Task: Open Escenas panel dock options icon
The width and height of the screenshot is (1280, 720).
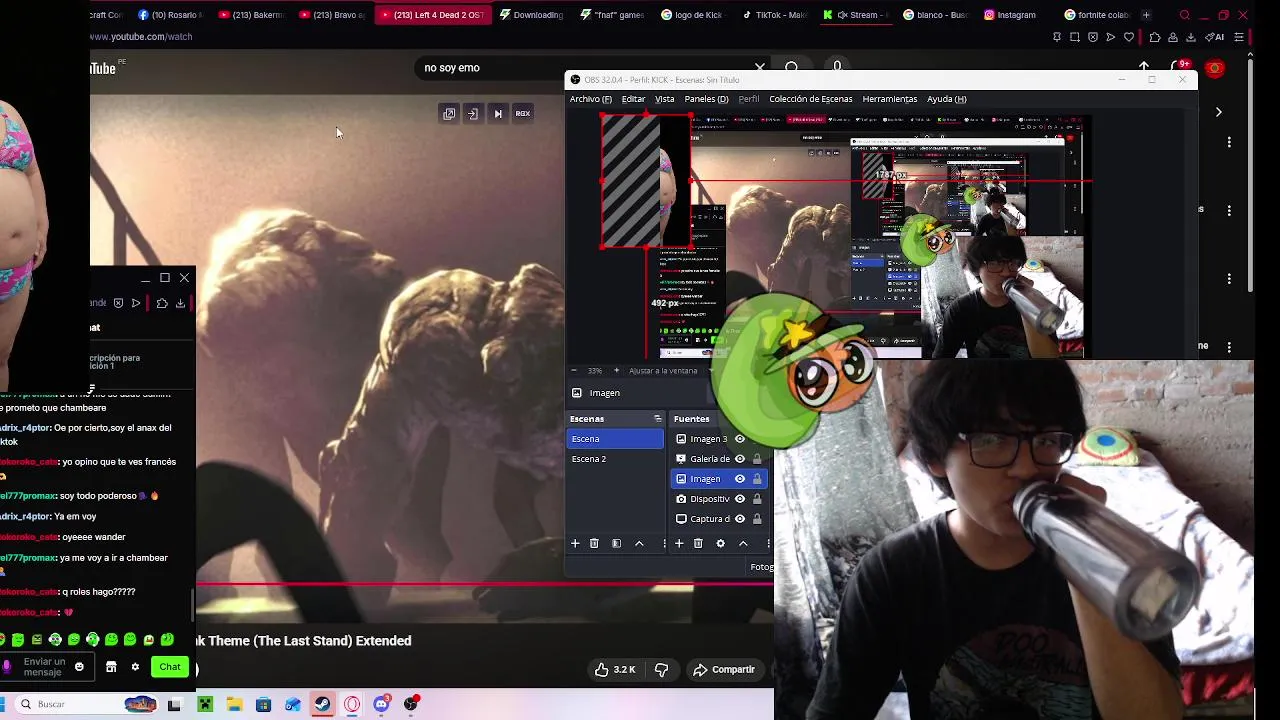Action: tap(657, 419)
